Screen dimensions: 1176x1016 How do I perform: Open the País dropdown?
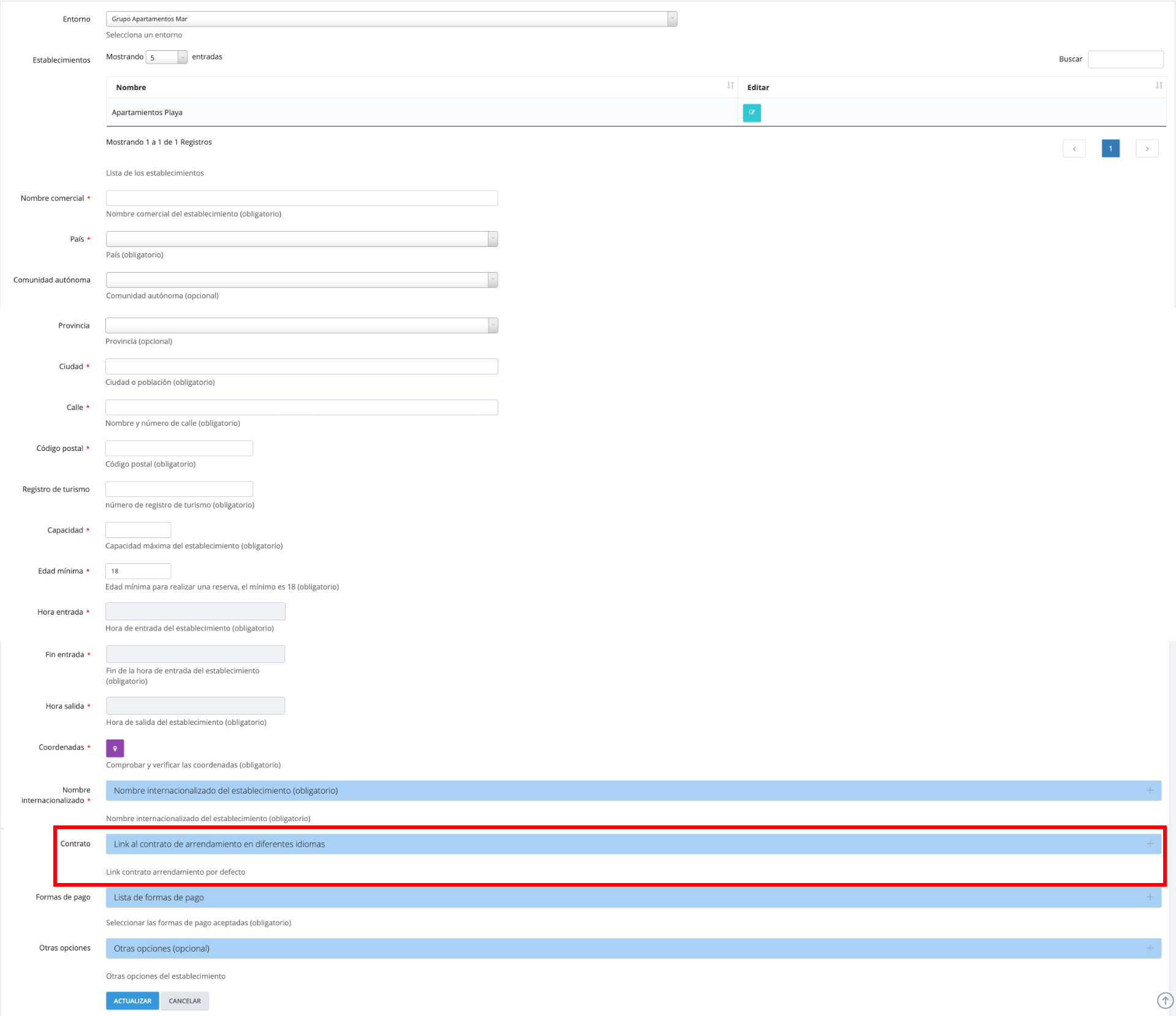[x=301, y=239]
